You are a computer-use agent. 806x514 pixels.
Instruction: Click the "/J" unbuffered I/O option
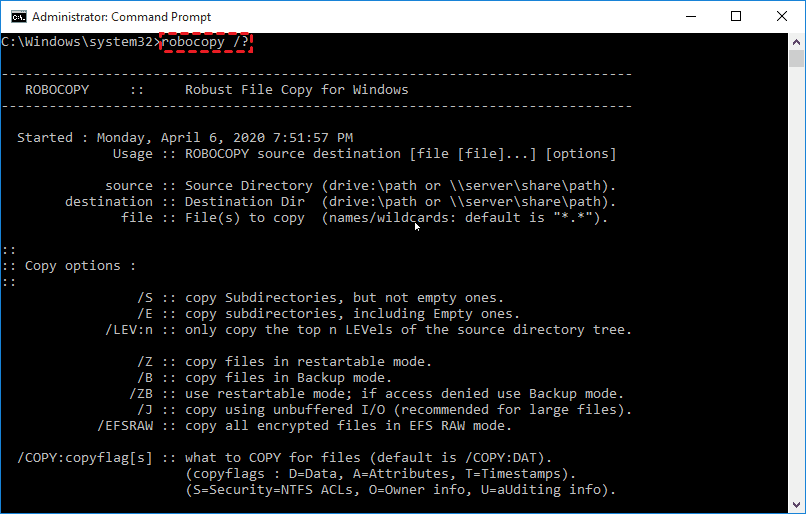click(x=145, y=410)
